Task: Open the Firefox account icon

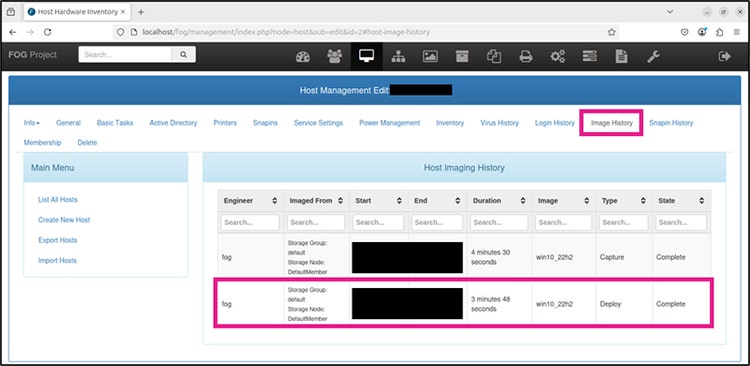Action: pos(702,32)
